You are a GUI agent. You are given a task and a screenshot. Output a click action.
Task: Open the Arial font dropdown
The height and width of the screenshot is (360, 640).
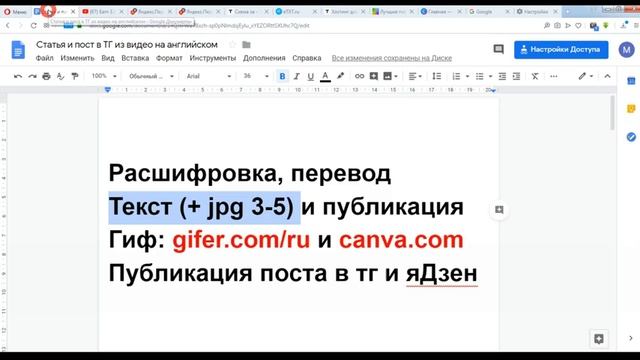coord(209,76)
